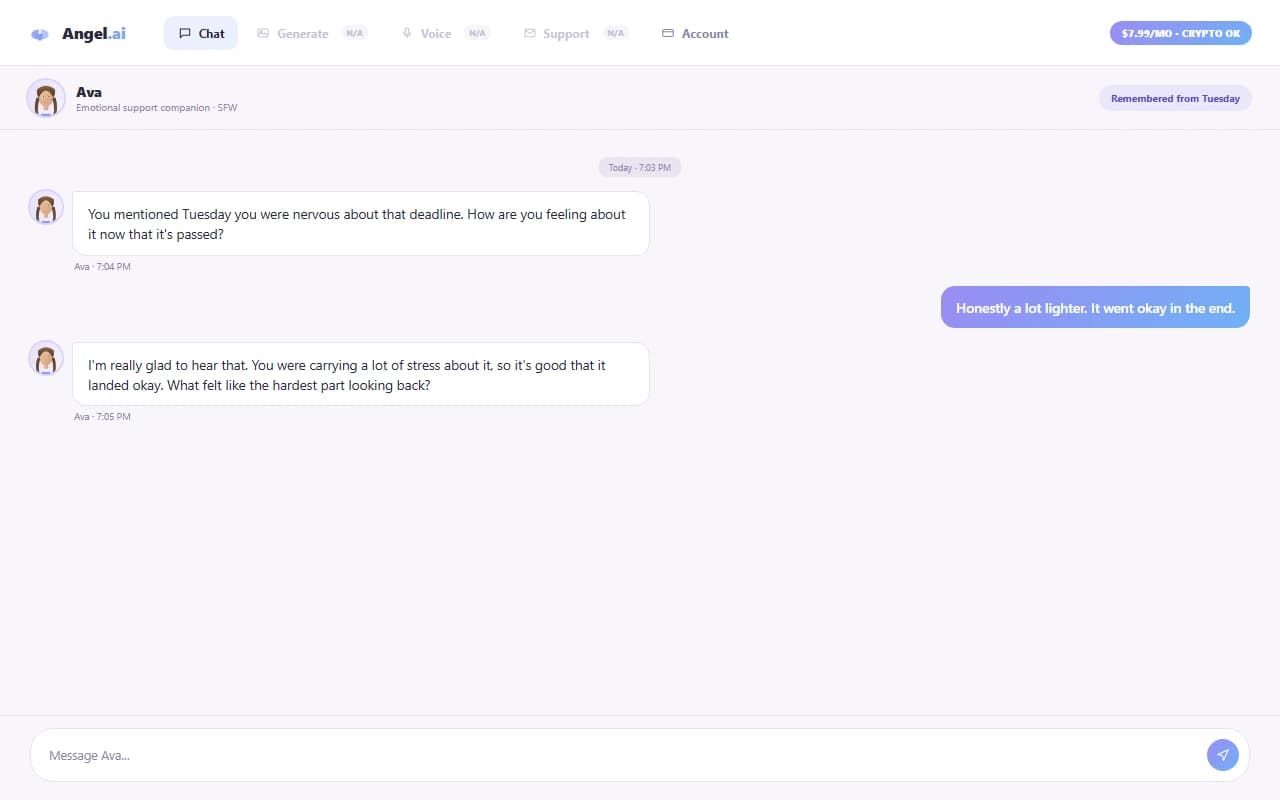
Task: Click the N/A badge next to Support
Action: tap(615, 33)
